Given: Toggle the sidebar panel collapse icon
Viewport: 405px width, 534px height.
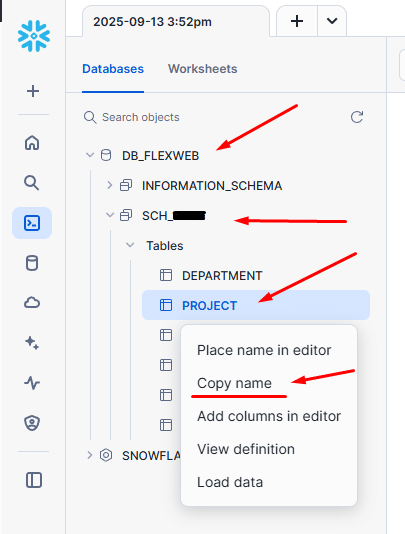Looking at the screenshot, I should tap(34, 480).
